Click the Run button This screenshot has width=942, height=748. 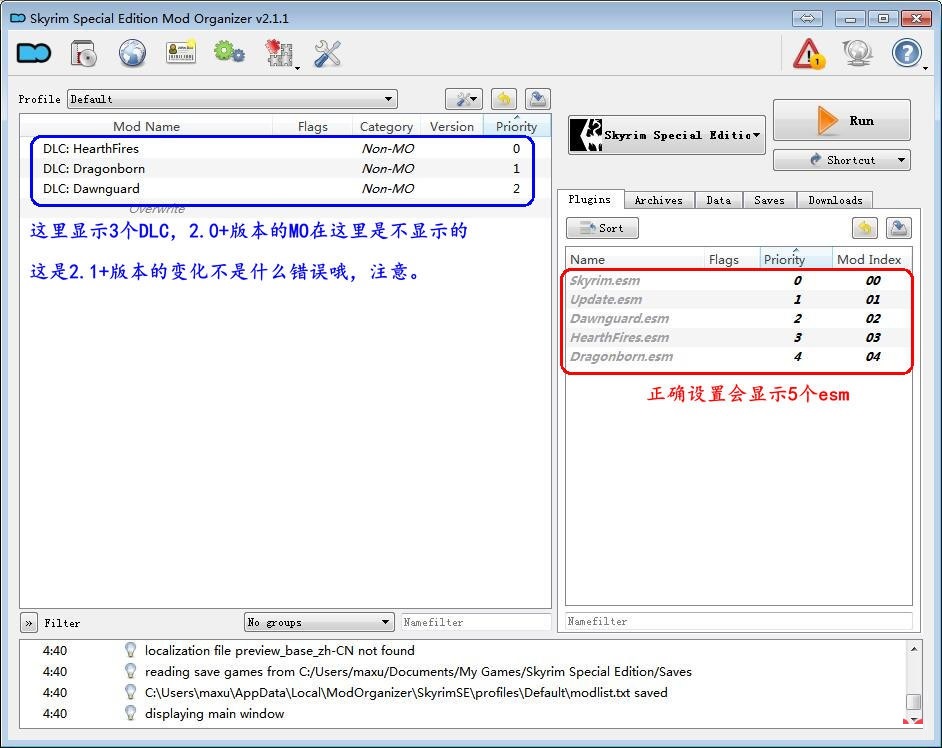[x=842, y=120]
